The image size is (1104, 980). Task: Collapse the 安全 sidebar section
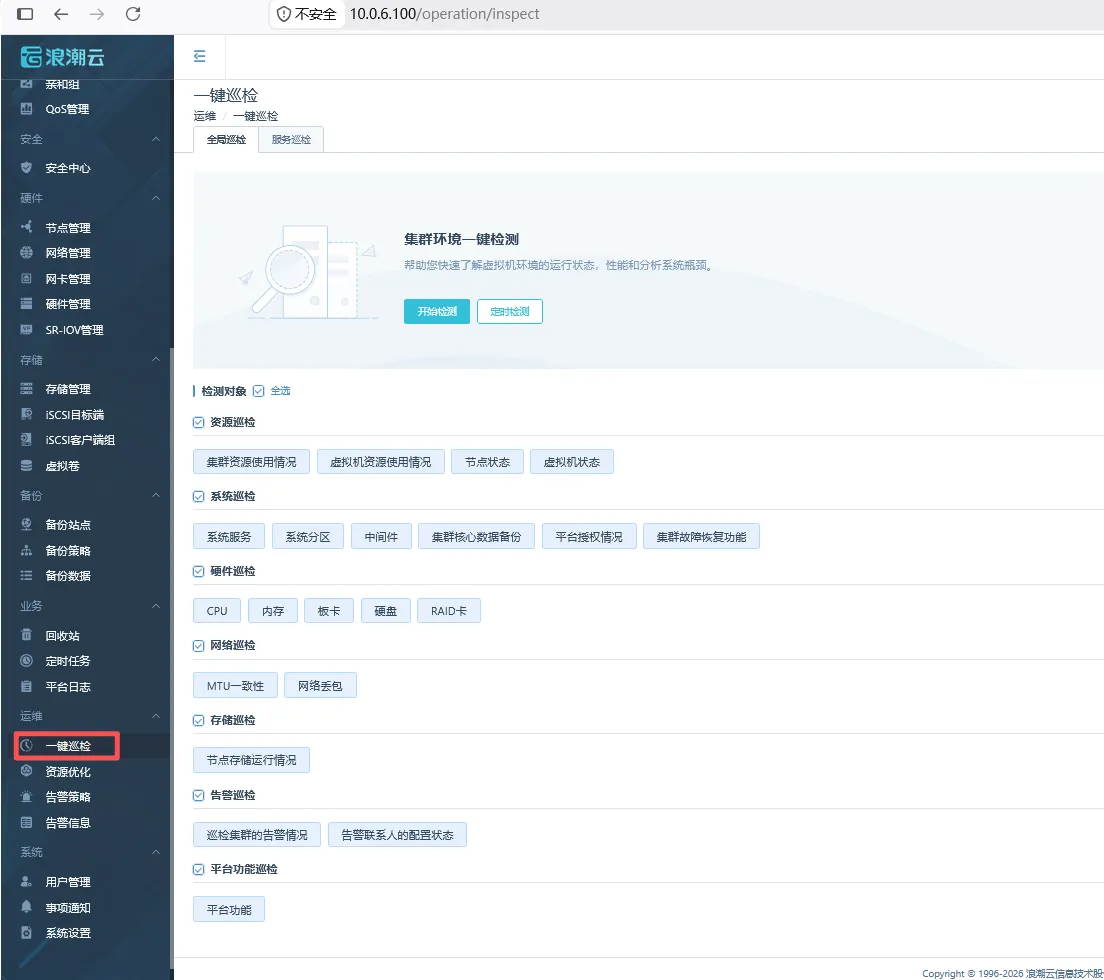(x=156, y=139)
